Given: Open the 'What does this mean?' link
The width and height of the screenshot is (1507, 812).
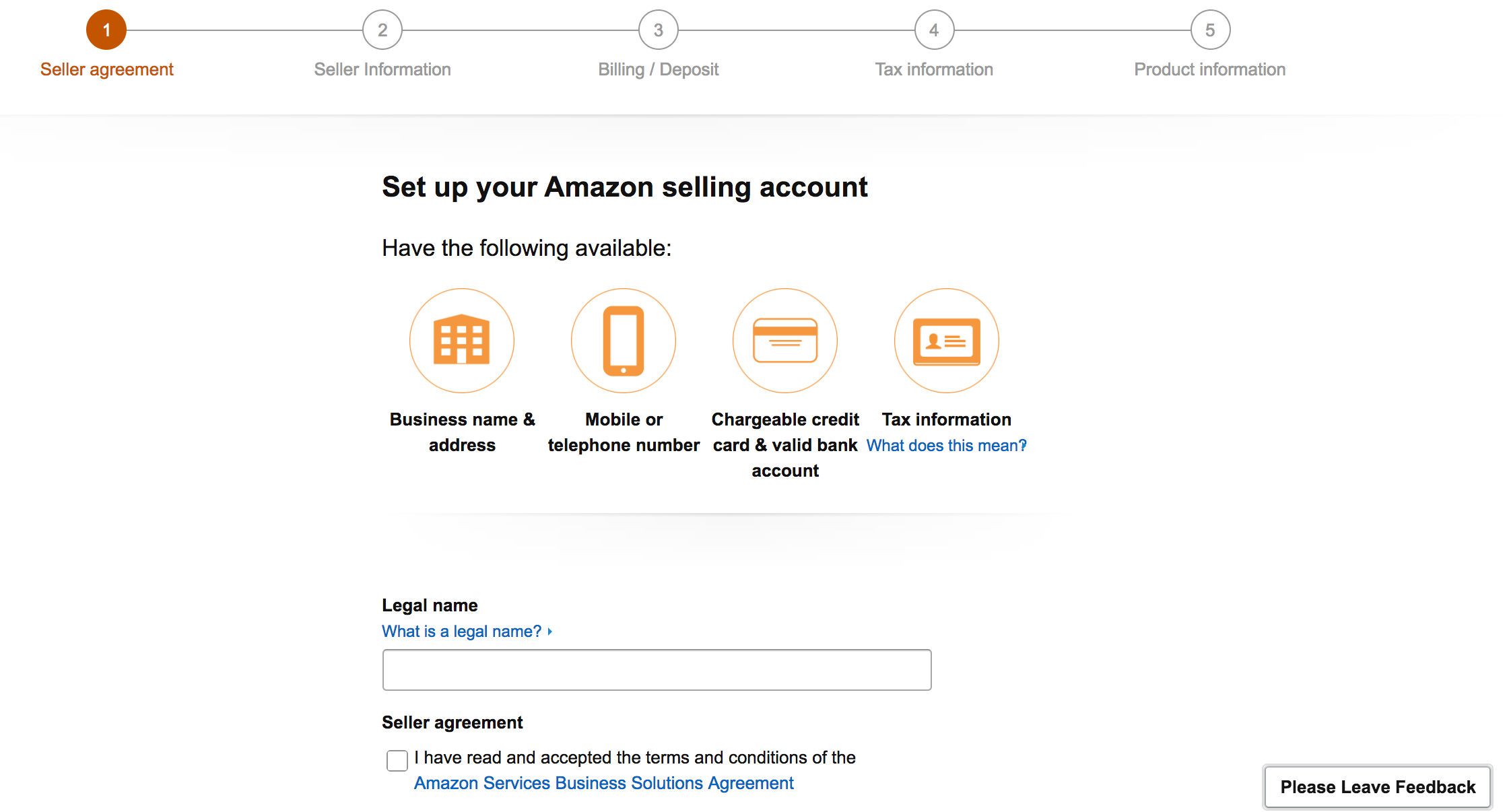Looking at the screenshot, I should pyautogui.click(x=946, y=445).
